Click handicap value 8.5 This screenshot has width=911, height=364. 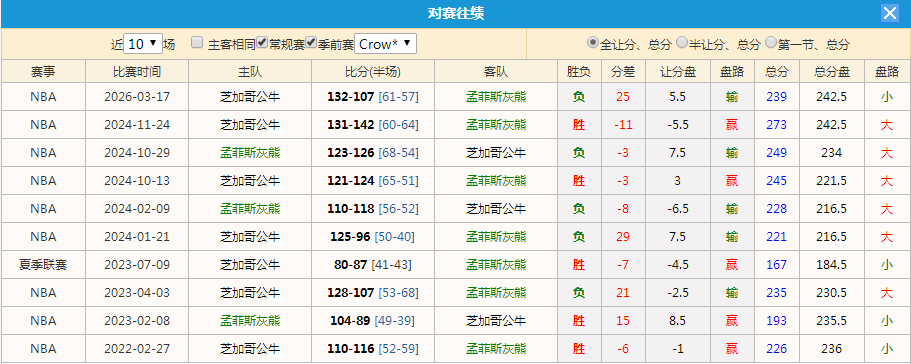[677, 320]
